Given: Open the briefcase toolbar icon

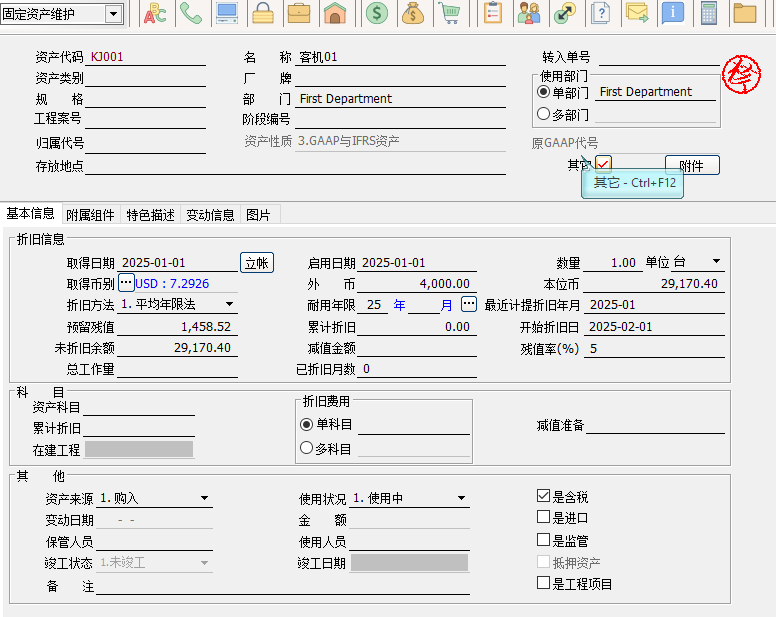Looking at the screenshot, I should [x=298, y=13].
